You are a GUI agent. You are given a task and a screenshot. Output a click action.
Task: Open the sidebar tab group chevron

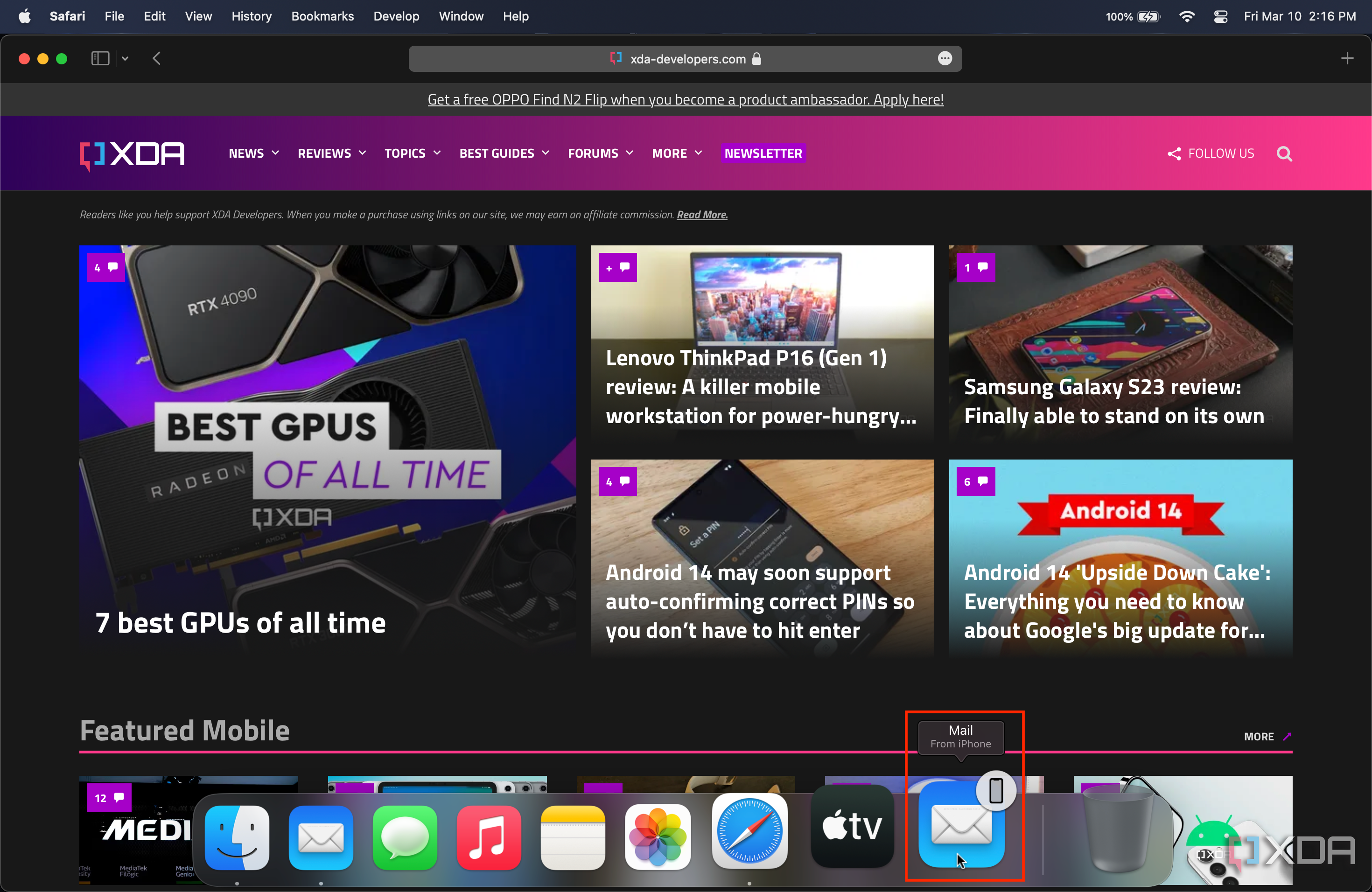[x=125, y=58]
